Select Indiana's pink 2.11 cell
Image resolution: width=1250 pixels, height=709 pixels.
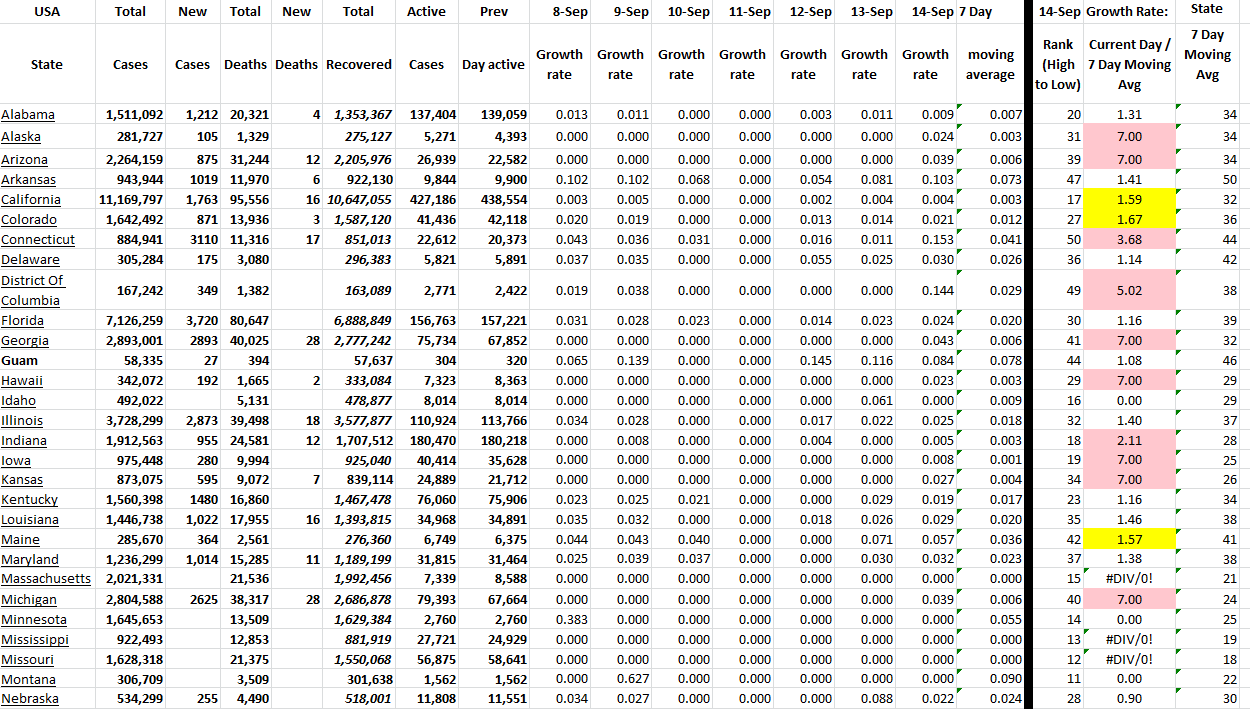point(1128,441)
